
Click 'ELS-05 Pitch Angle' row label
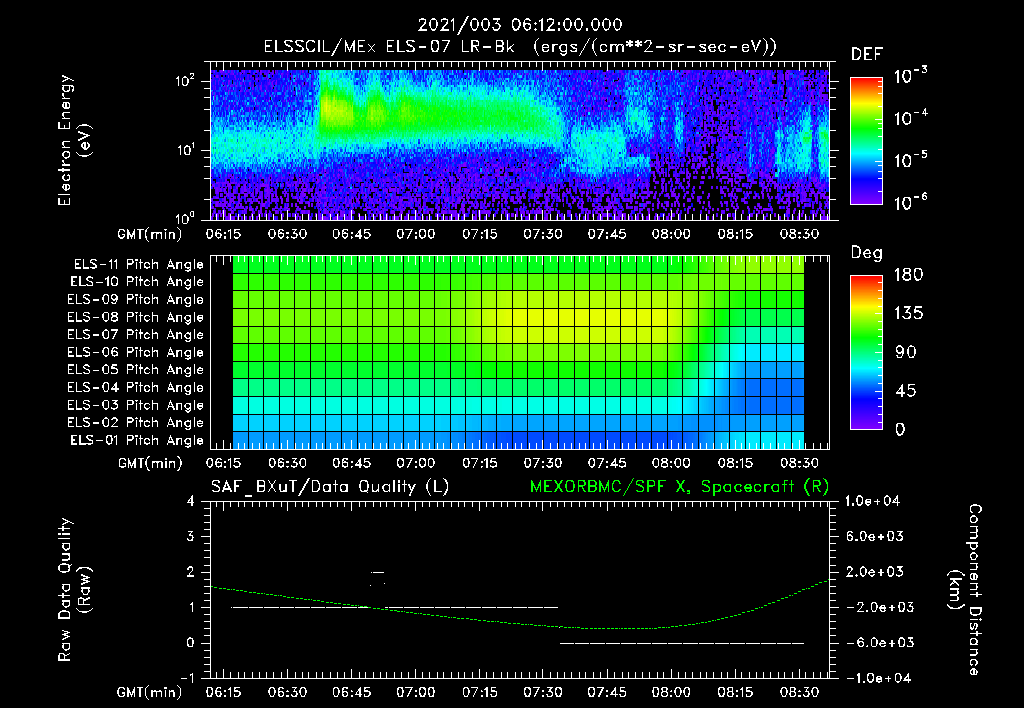(x=136, y=370)
